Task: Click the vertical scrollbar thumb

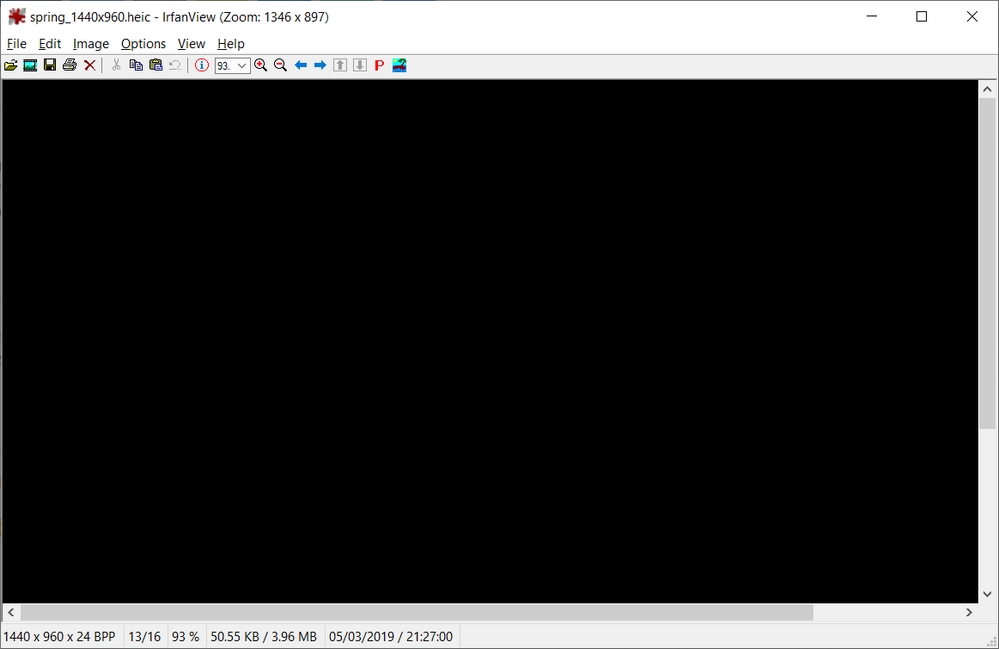Action: [x=987, y=263]
